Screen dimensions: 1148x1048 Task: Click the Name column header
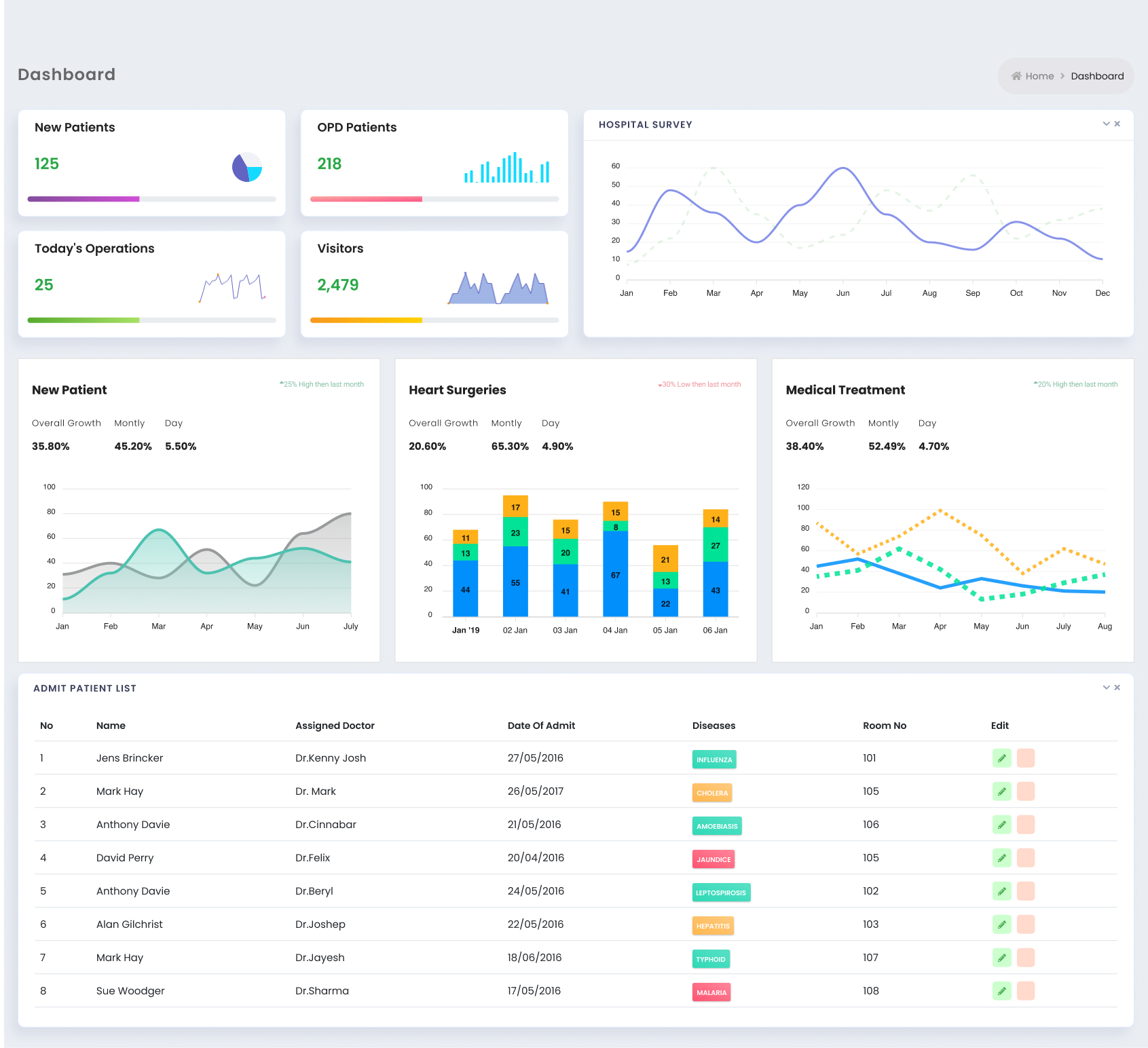pyautogui.click(x=111, y=726)
